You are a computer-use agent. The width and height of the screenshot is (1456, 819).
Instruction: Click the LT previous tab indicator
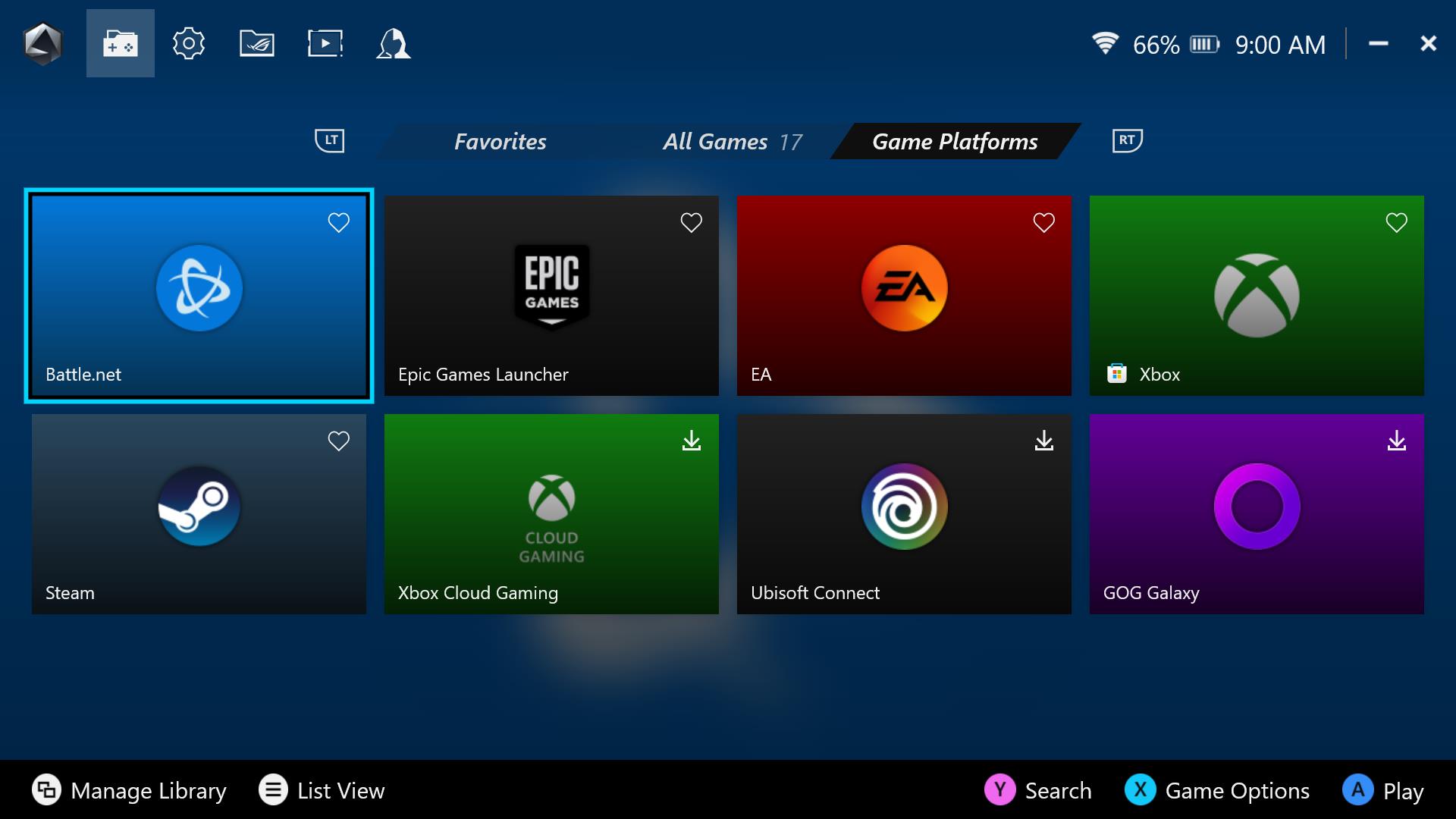coord(330,140)
